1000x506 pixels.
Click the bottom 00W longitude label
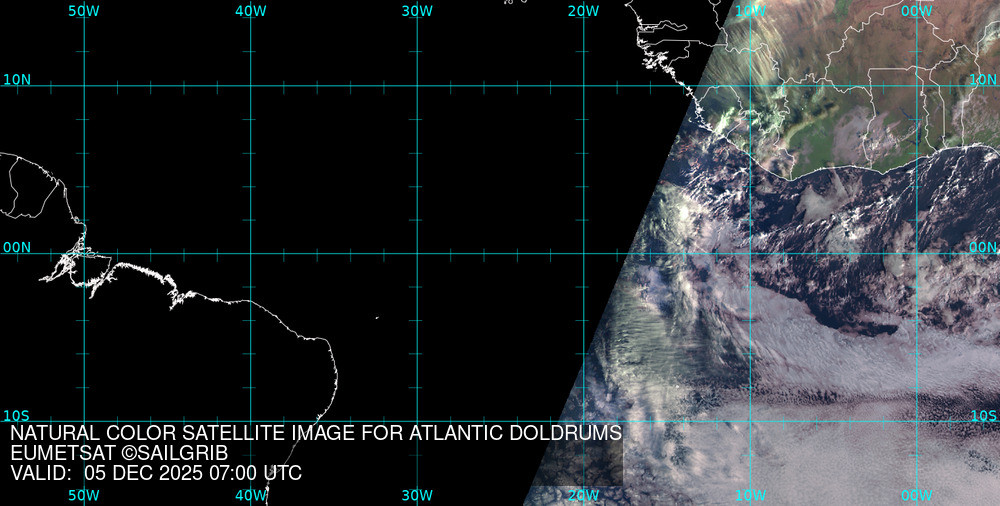tap(916, 495)
